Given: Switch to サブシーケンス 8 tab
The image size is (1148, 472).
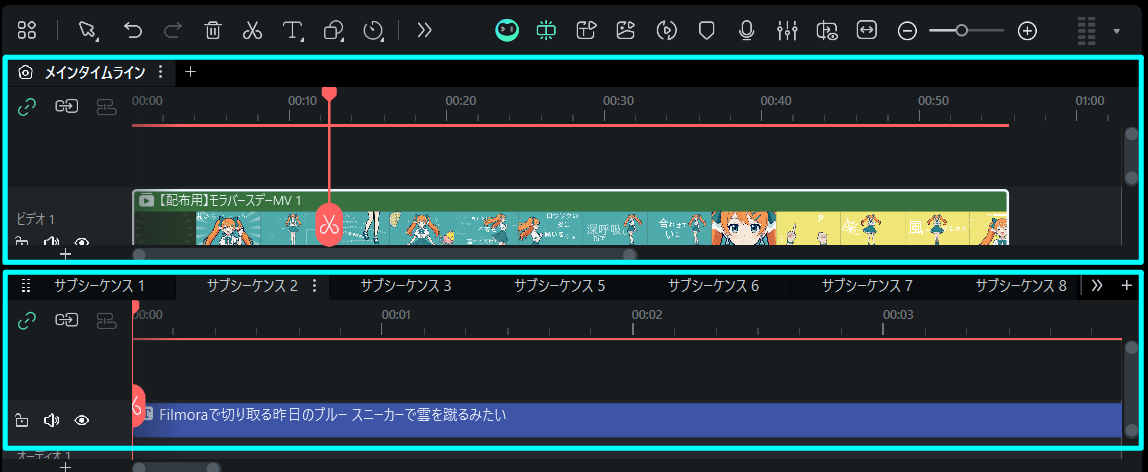Looking at the screenshot, I should (1021, 286).
